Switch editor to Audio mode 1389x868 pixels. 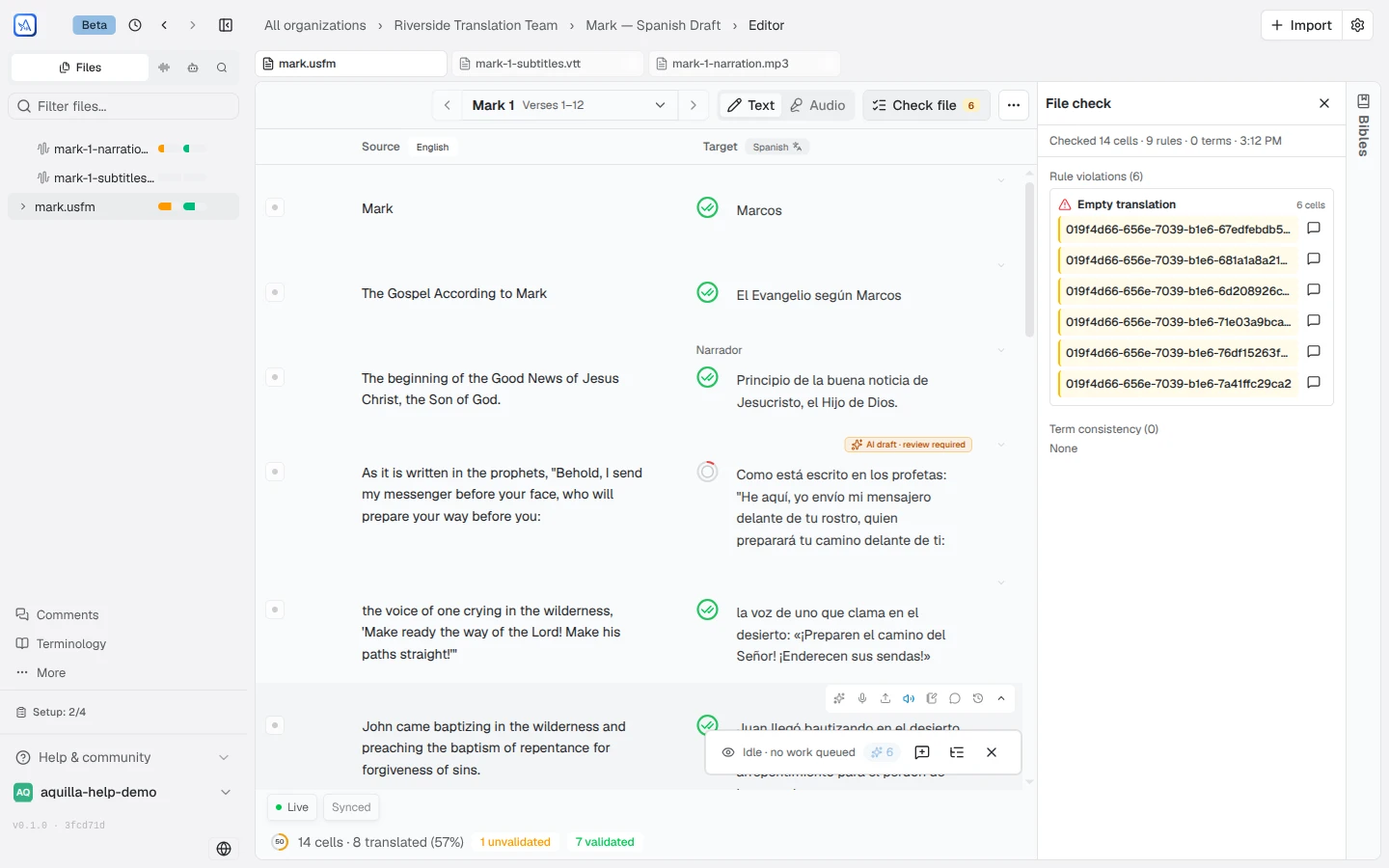818,105
